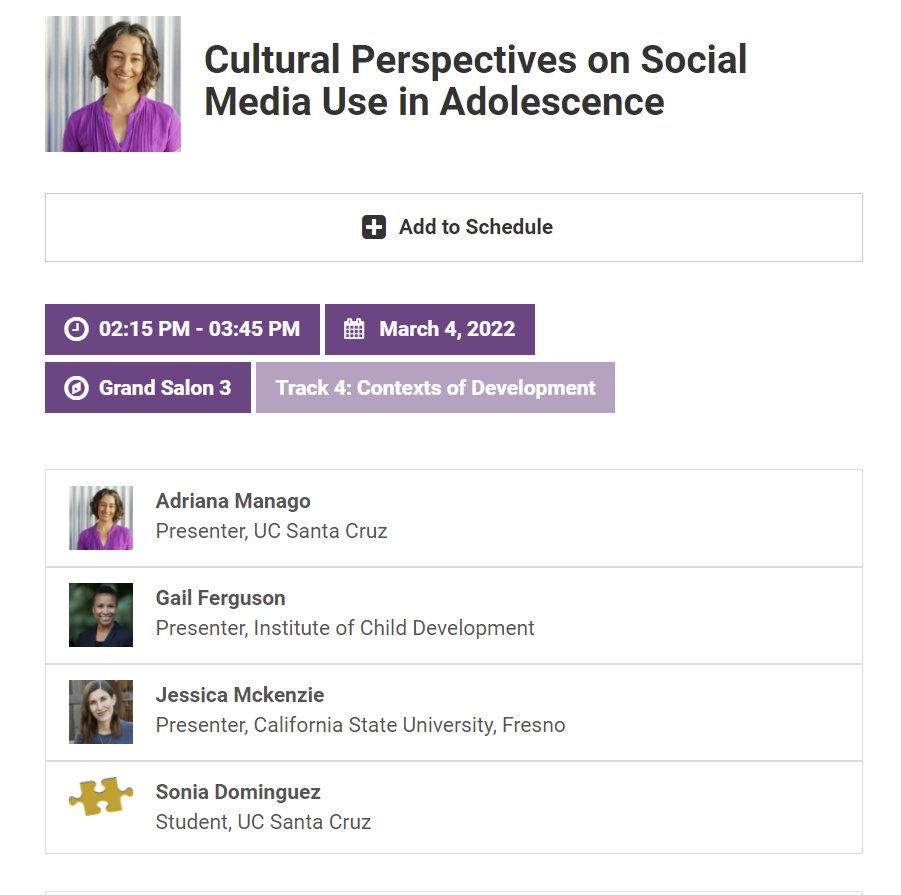Open Jessica Mckenzie's profile photo

pyautogui.click(x=101, y=712)
